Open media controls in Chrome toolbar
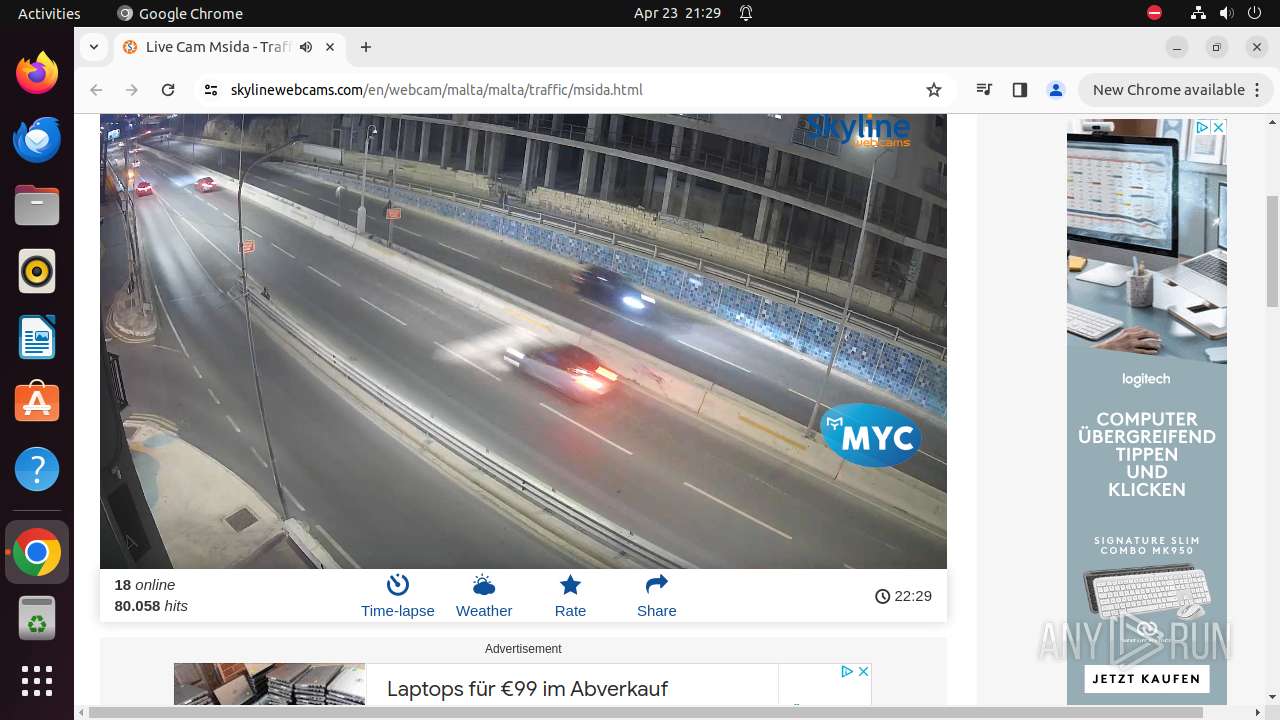Viewport: 1280px width, 720px height. point(984,90)
